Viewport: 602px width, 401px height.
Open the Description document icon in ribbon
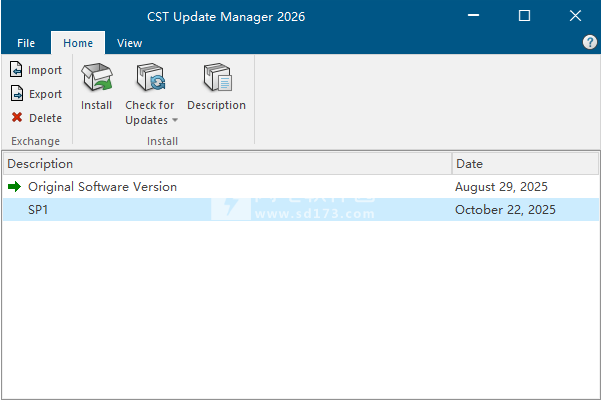[216, 78]
